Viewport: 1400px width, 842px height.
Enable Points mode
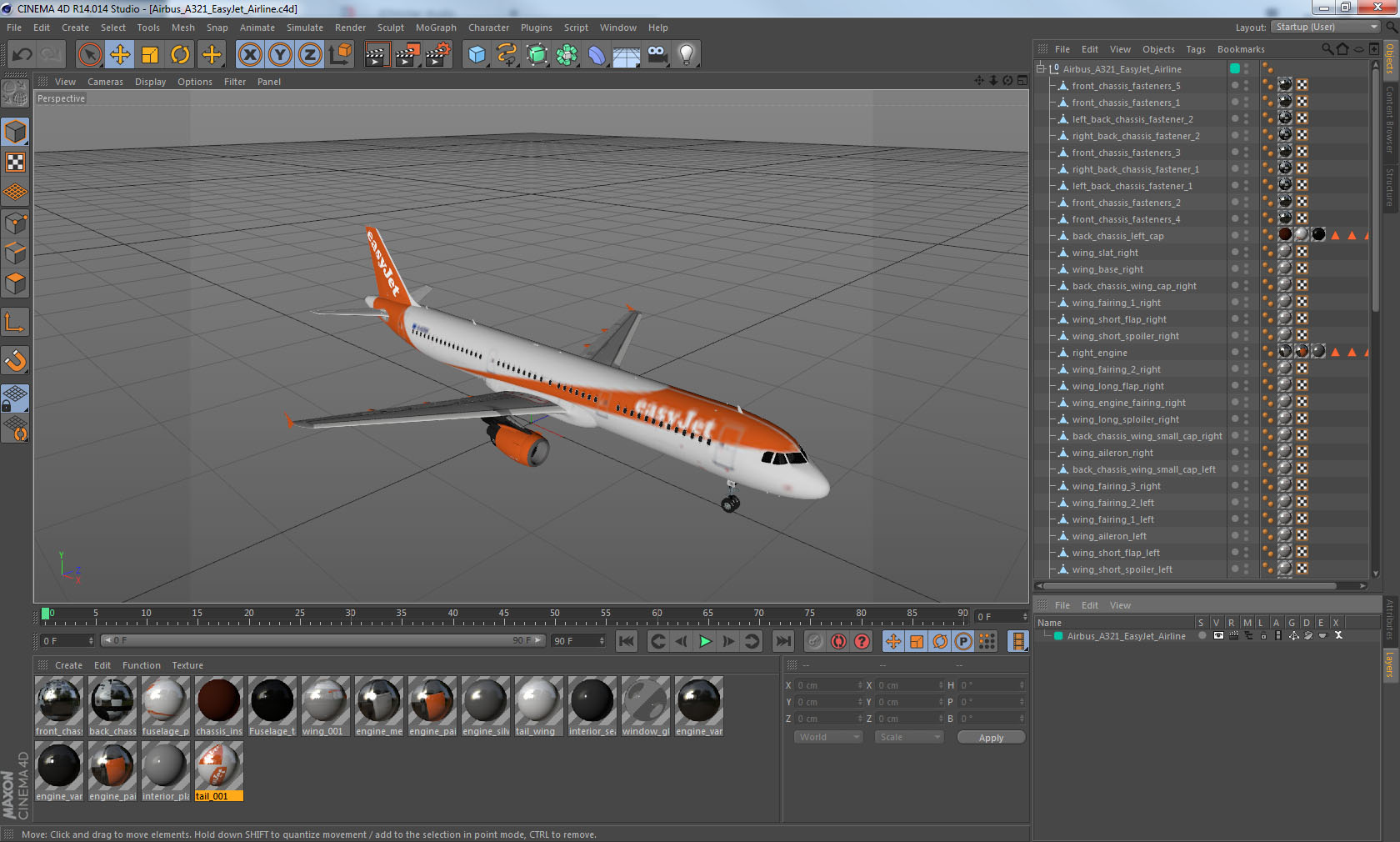pyautogui.click(x=16, y=223)
